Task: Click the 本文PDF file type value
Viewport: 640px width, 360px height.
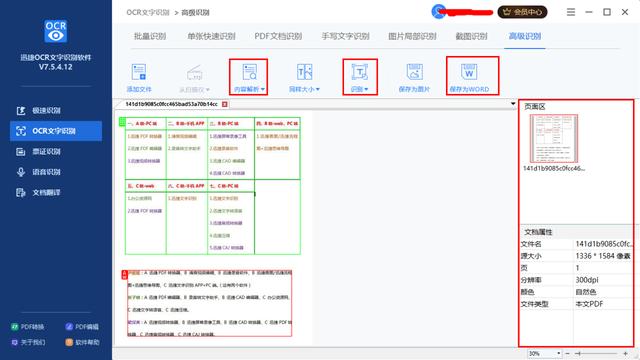Action: pyautogui.click(x=589, y=304)
